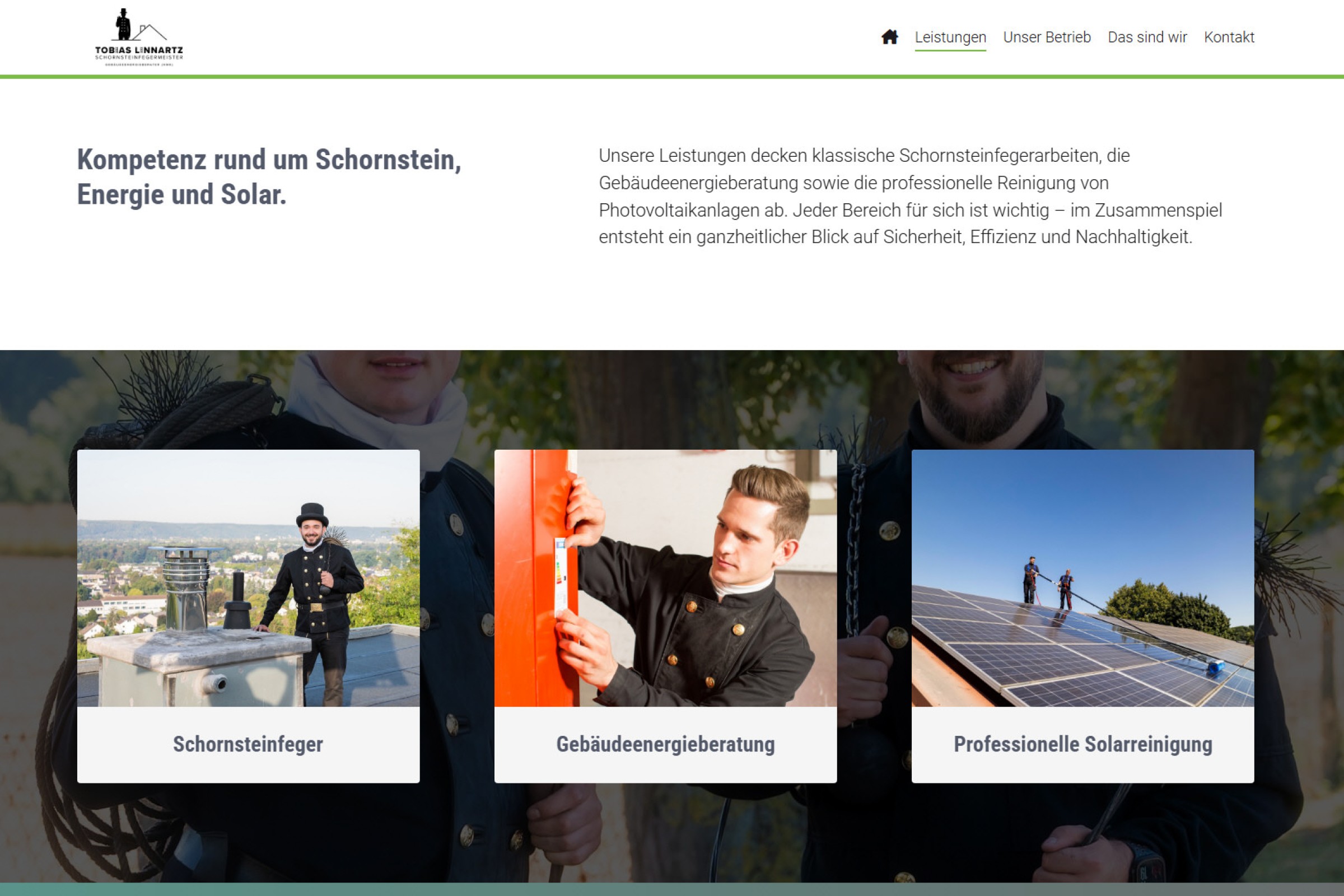The width and height of the screenshot is (1344, 896).
Task: Click the teal bar at page bottom
Action: click(672, 889)
